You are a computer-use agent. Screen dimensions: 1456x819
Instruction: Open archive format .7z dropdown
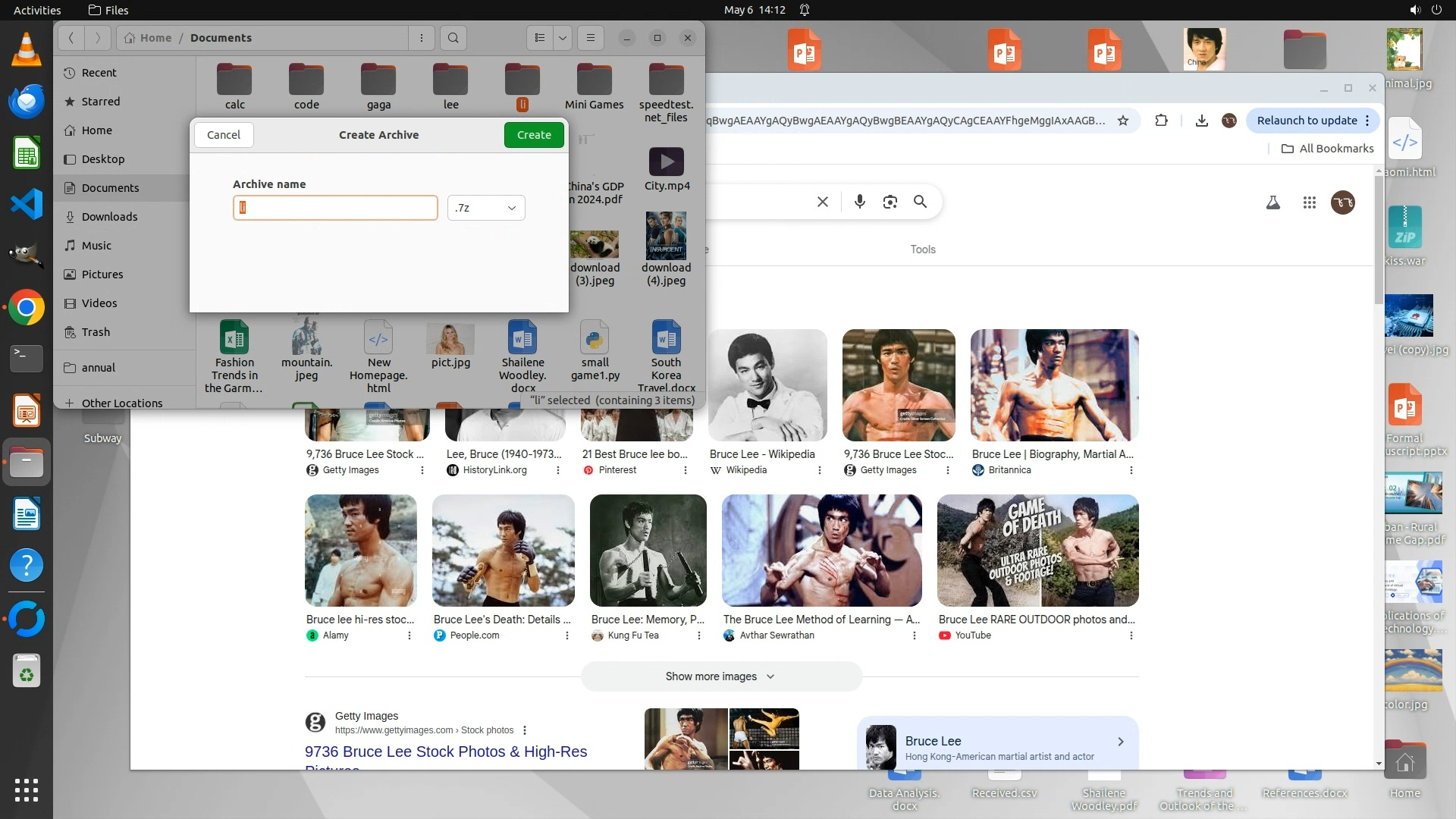coord(486,208)
